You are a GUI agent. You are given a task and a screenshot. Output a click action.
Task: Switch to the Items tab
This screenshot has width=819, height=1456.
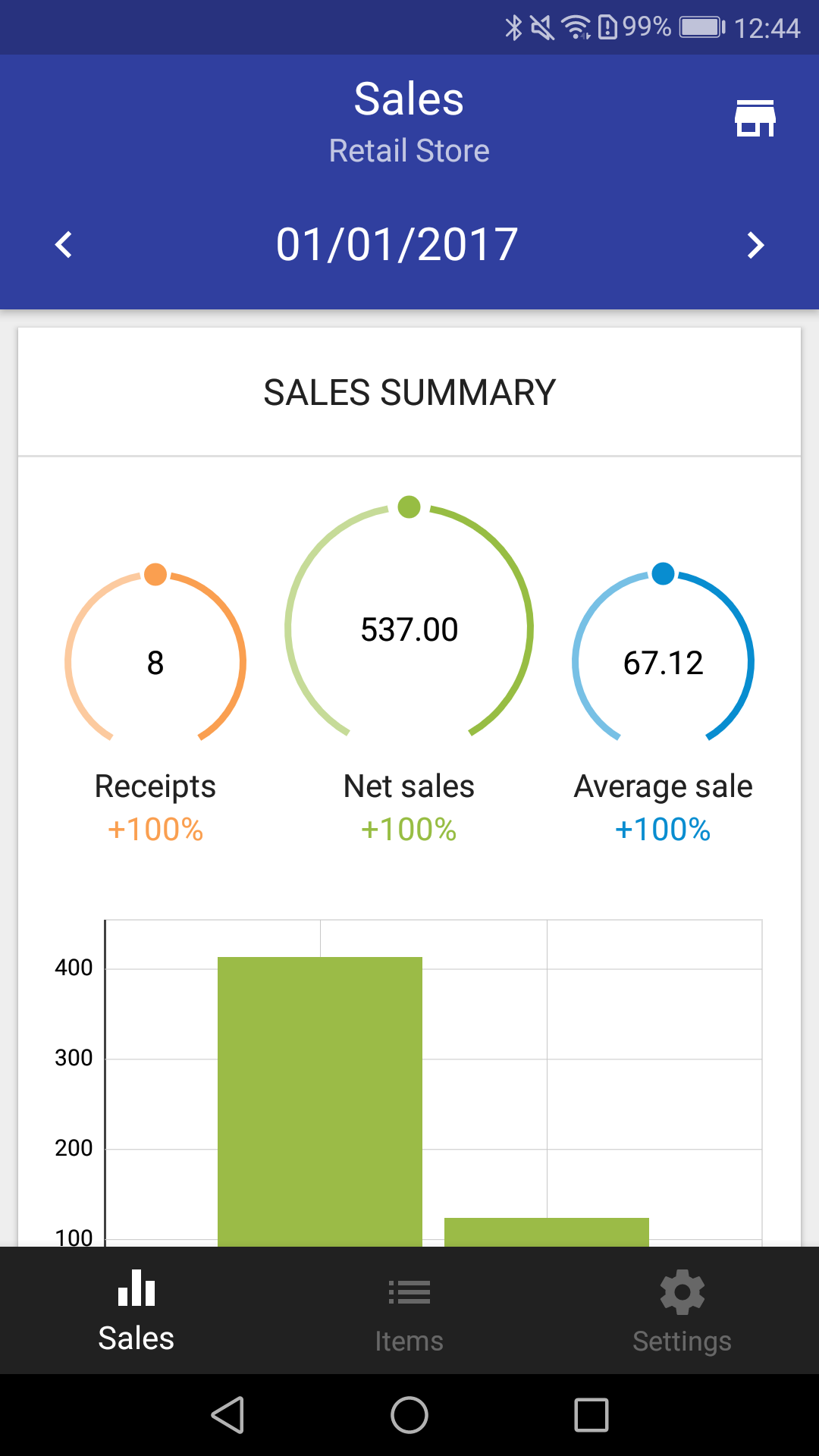point(409,1310)
